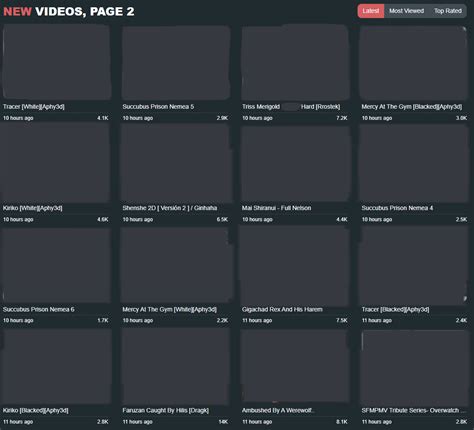Screen dimensions: 474x430
Task: Open the Kiriko [White][Aphy3d] title link
Action: click(32, 208)
